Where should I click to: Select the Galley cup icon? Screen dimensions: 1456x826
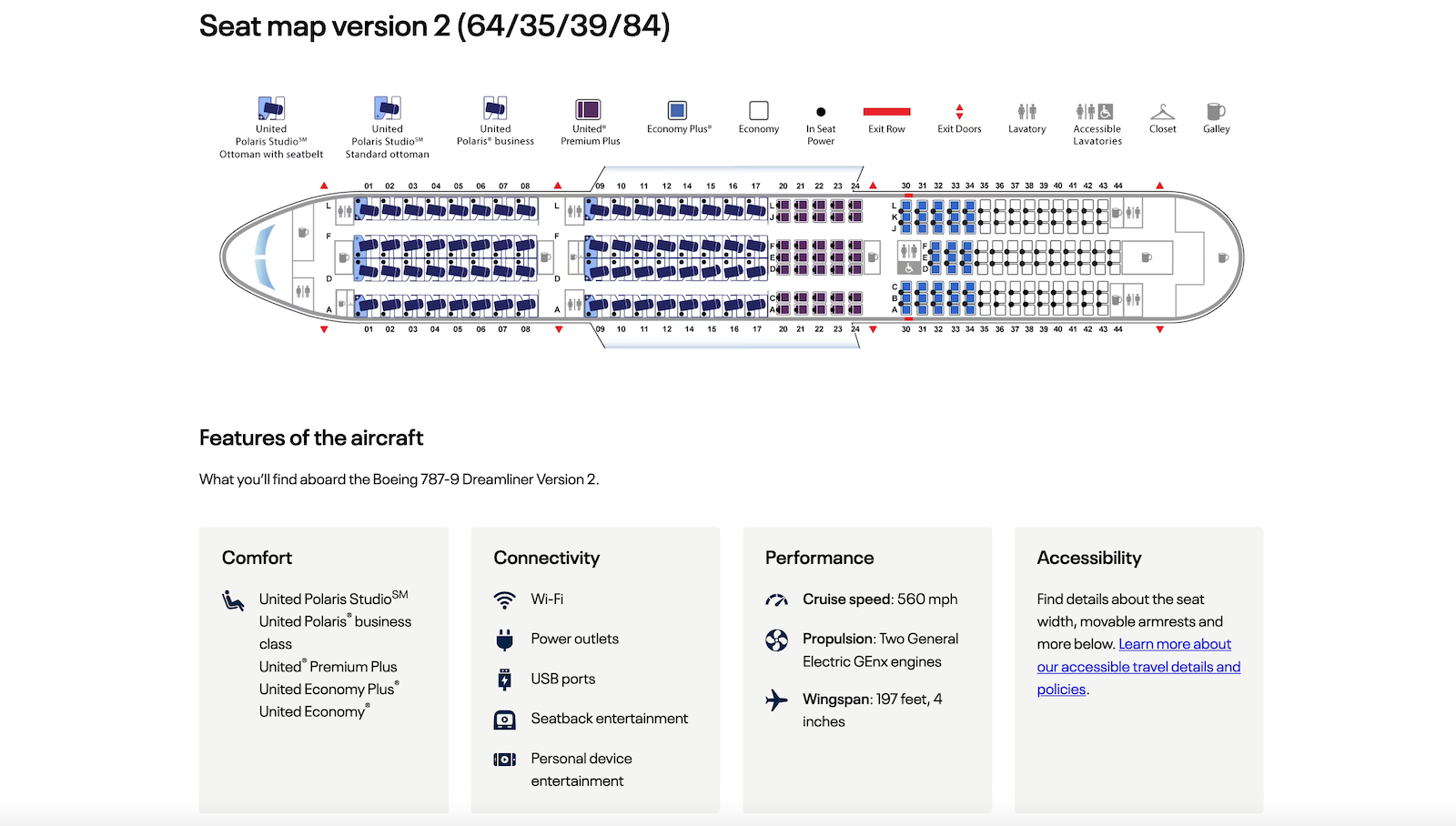(1216, 112)
